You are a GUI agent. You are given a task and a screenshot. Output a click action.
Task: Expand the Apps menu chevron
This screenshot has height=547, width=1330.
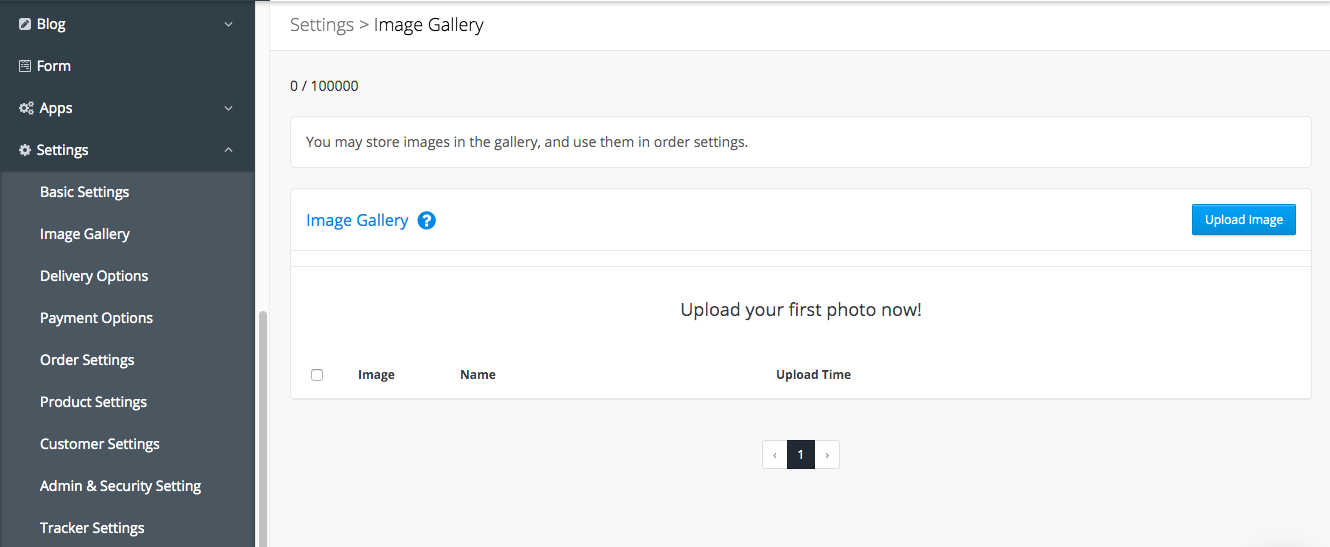point(228,108)
